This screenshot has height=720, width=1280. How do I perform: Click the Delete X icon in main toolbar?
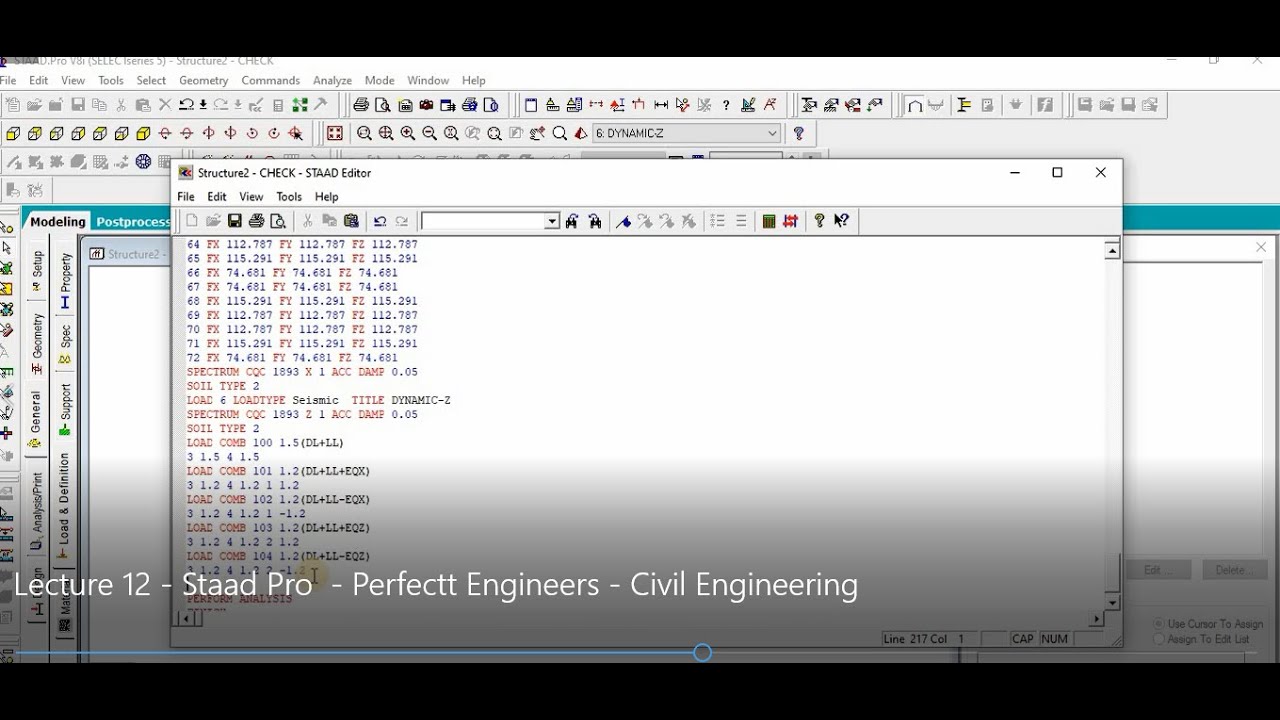[165, 105]
